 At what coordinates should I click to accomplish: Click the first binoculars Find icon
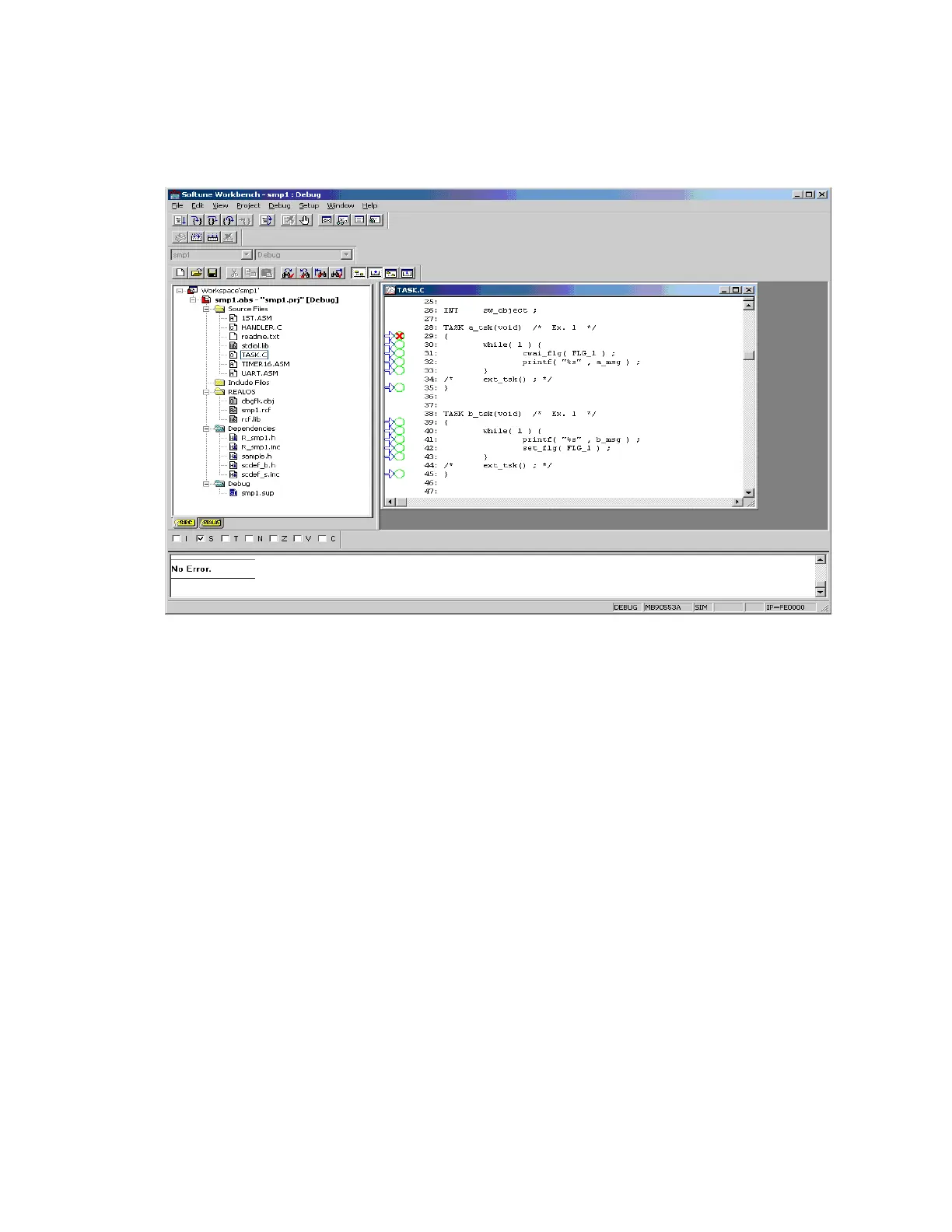288,273
